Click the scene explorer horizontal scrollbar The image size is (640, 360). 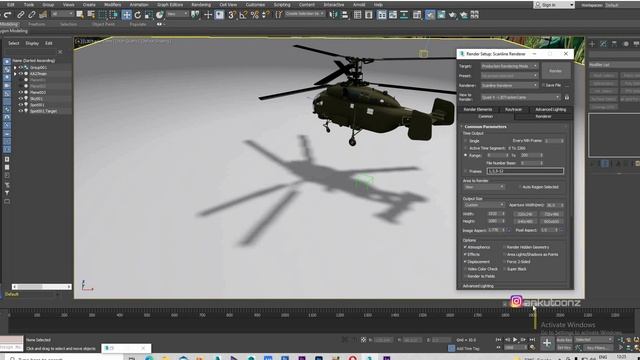pyautogui.click(x=42, y=287)
